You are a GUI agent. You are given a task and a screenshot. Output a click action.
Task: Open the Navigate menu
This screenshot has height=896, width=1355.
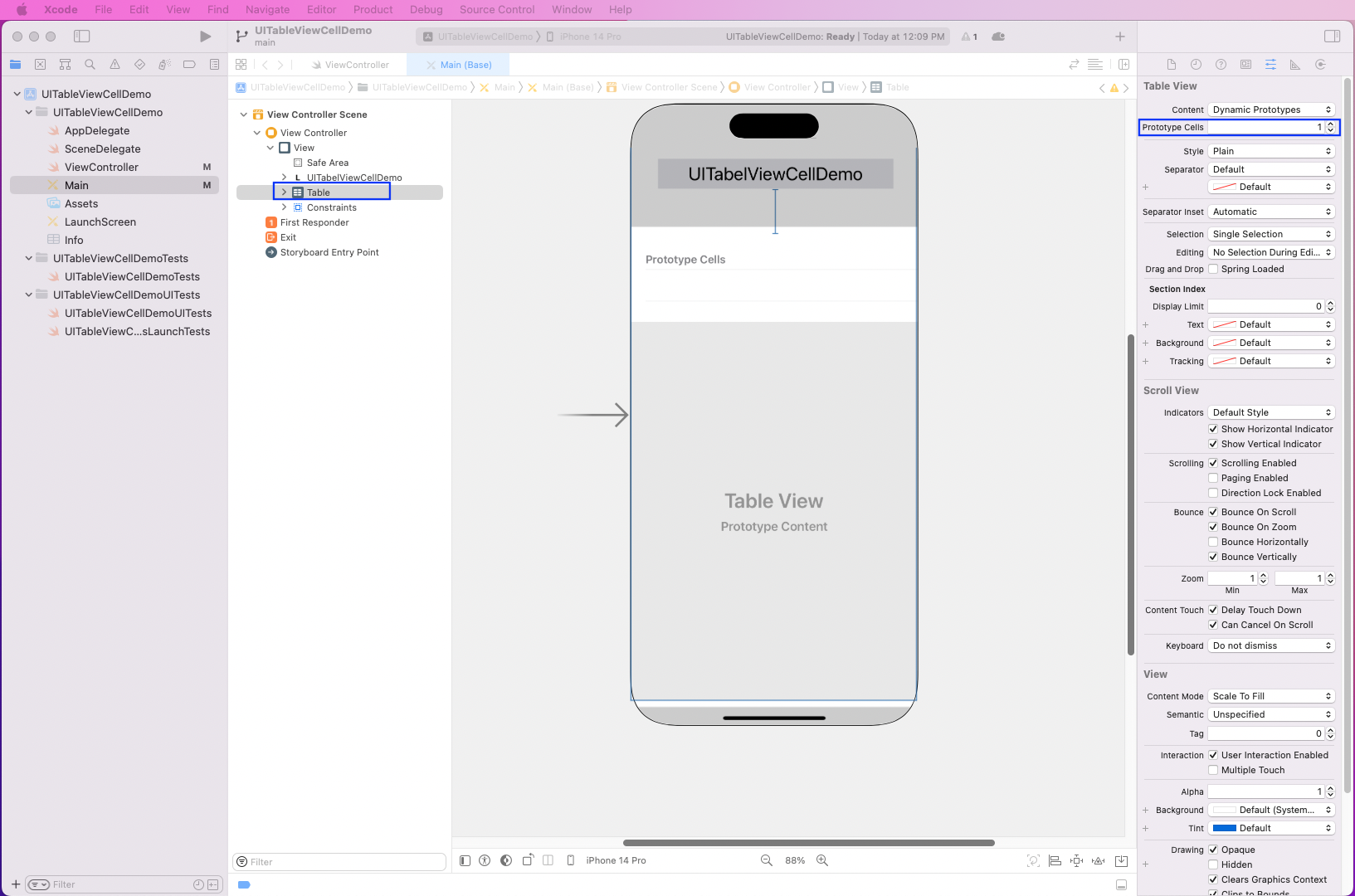tap(267, 10)
